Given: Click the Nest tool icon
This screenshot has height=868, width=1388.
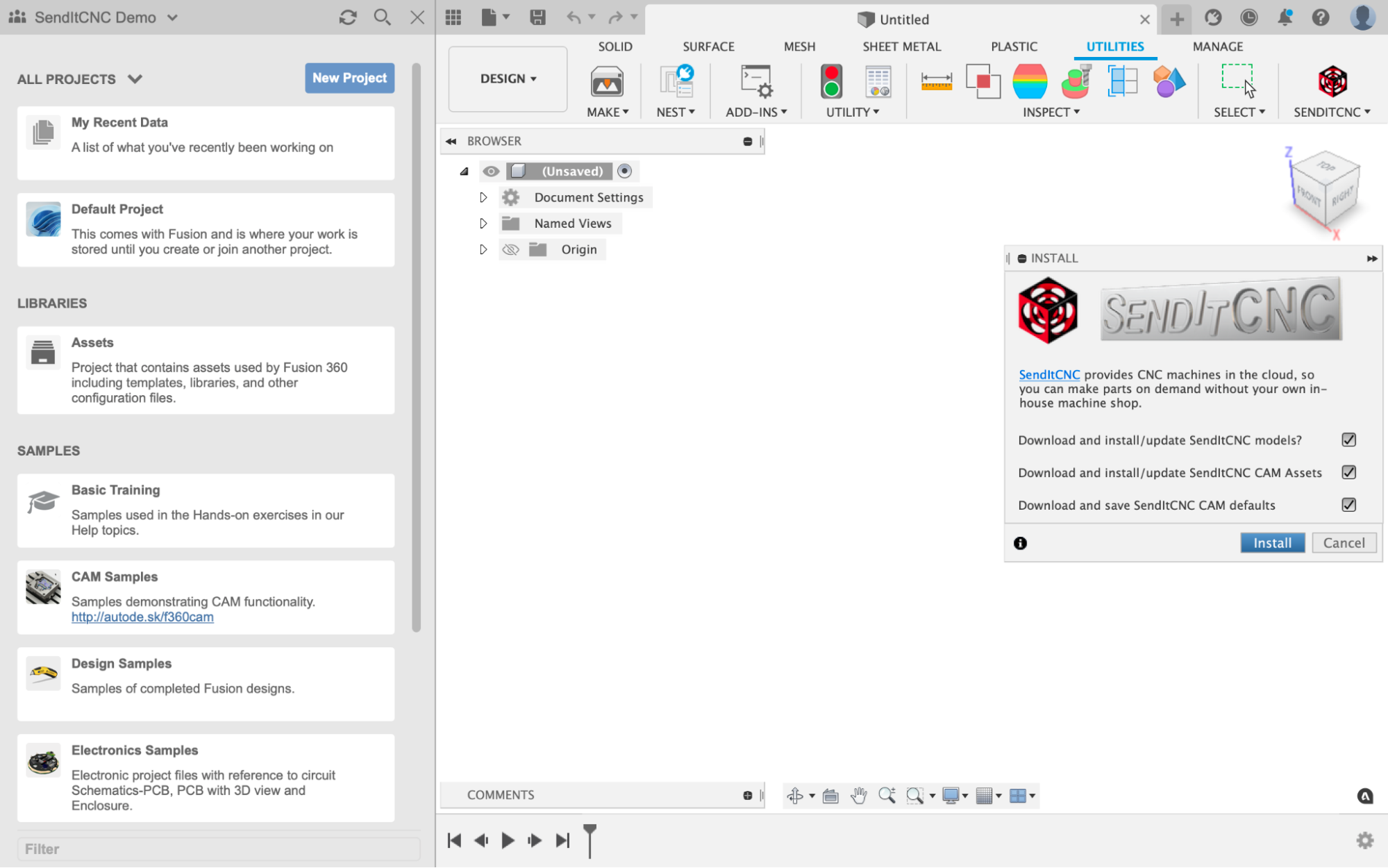Looking at the screenshot, I should point(676,82).
